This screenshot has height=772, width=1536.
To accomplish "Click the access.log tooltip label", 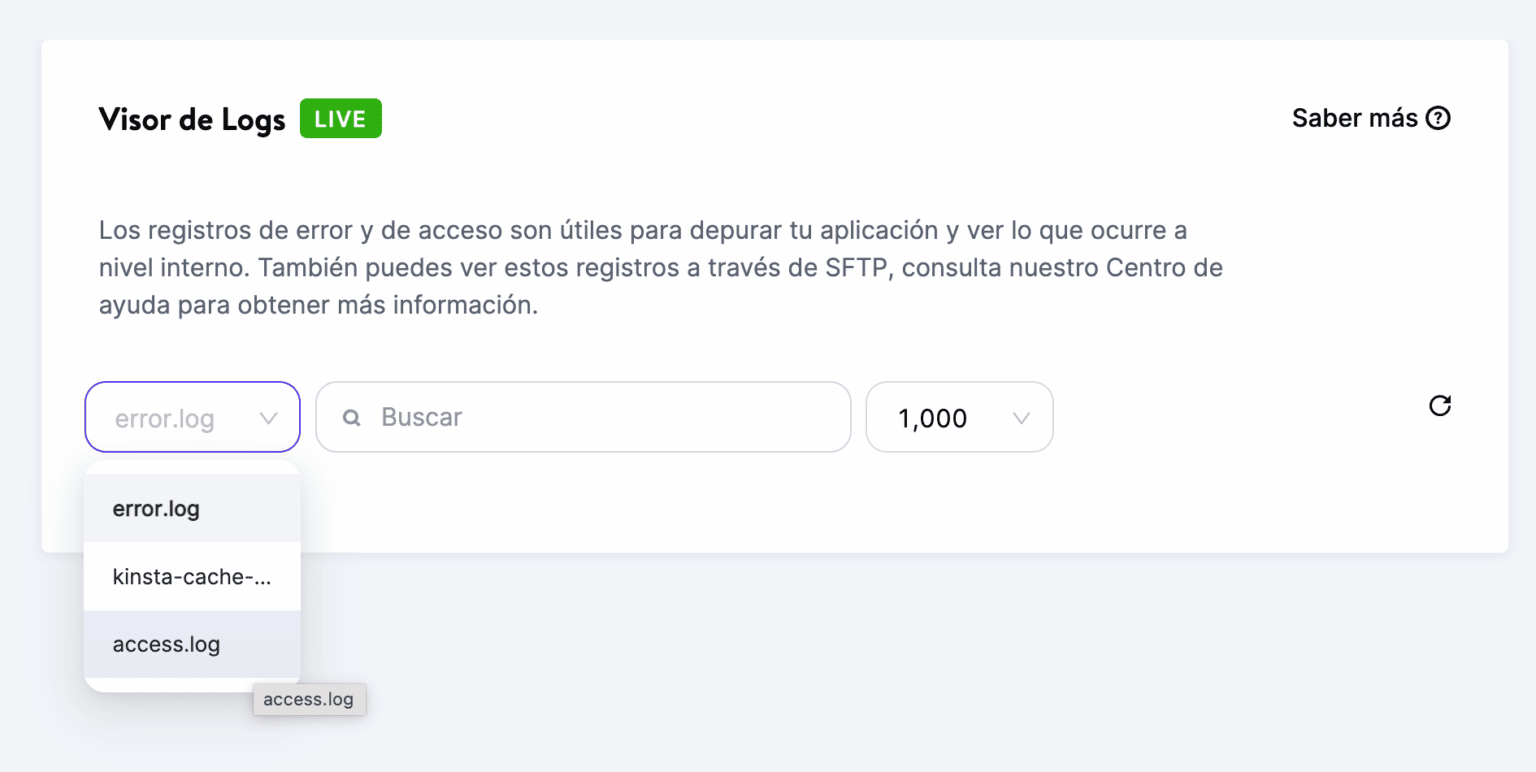I will click(309, 699).
